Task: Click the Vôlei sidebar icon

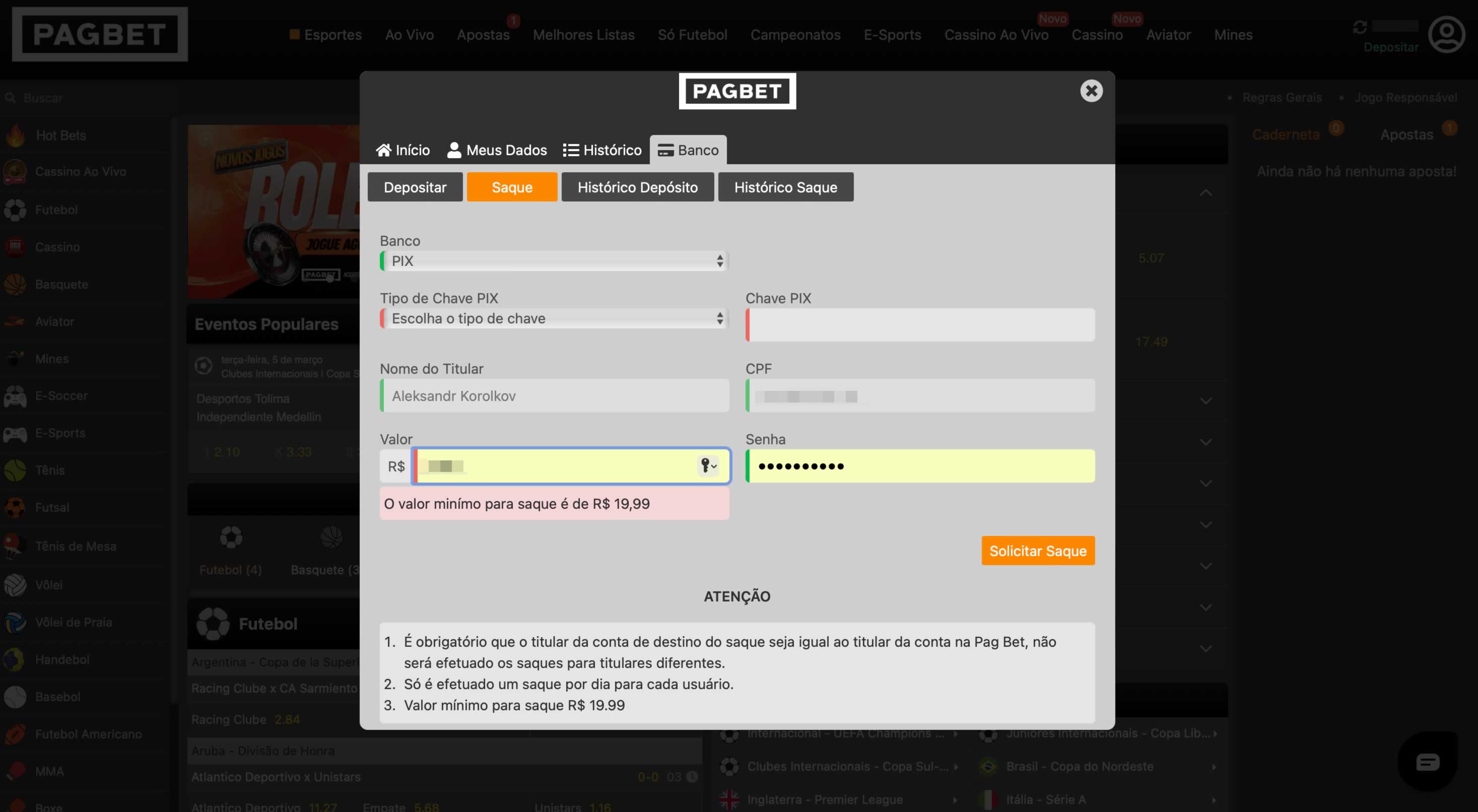Action: pyautogui.click(x=15, y=585)
